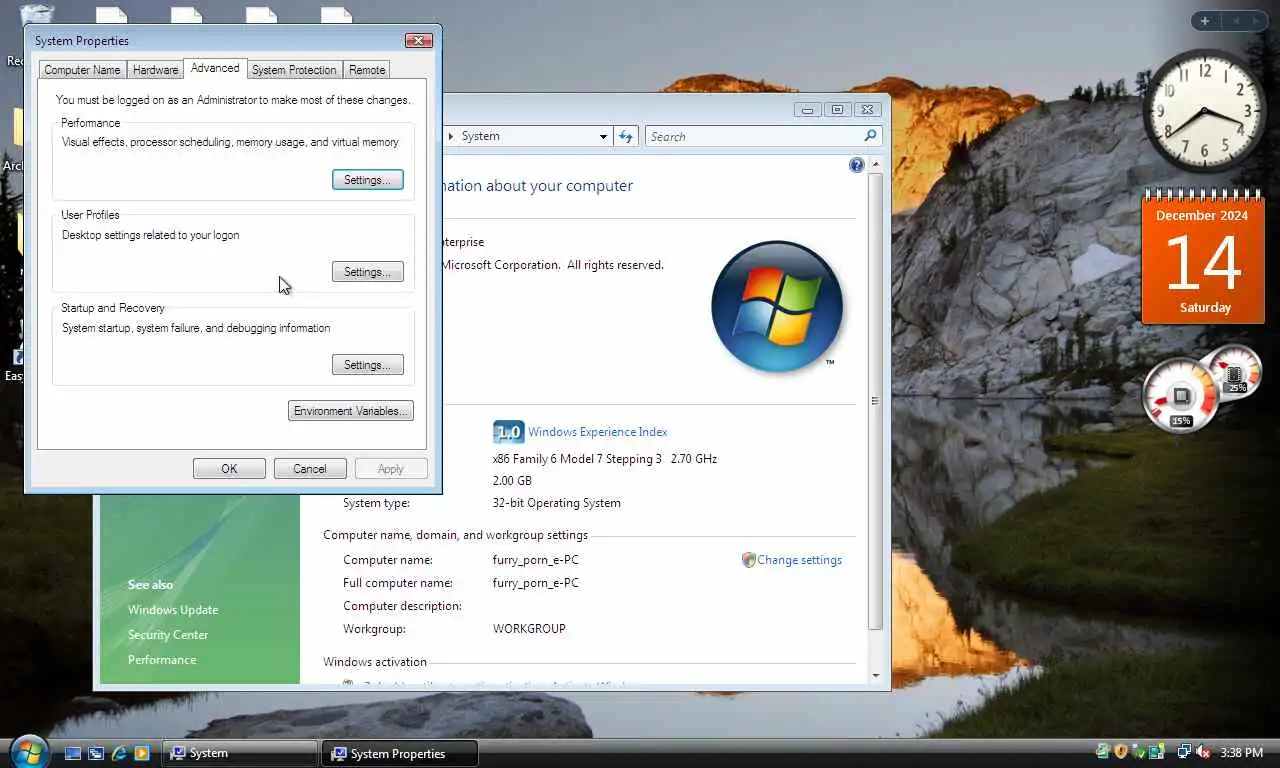
Task: Click Switch Between Windows quick launch icon
Action: (96, 753)
